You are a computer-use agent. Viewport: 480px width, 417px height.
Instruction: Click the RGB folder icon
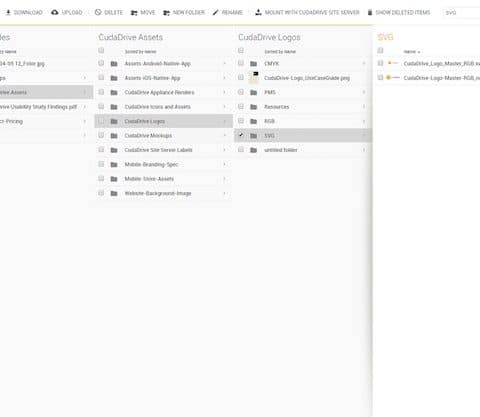click(x=254, y=121)
